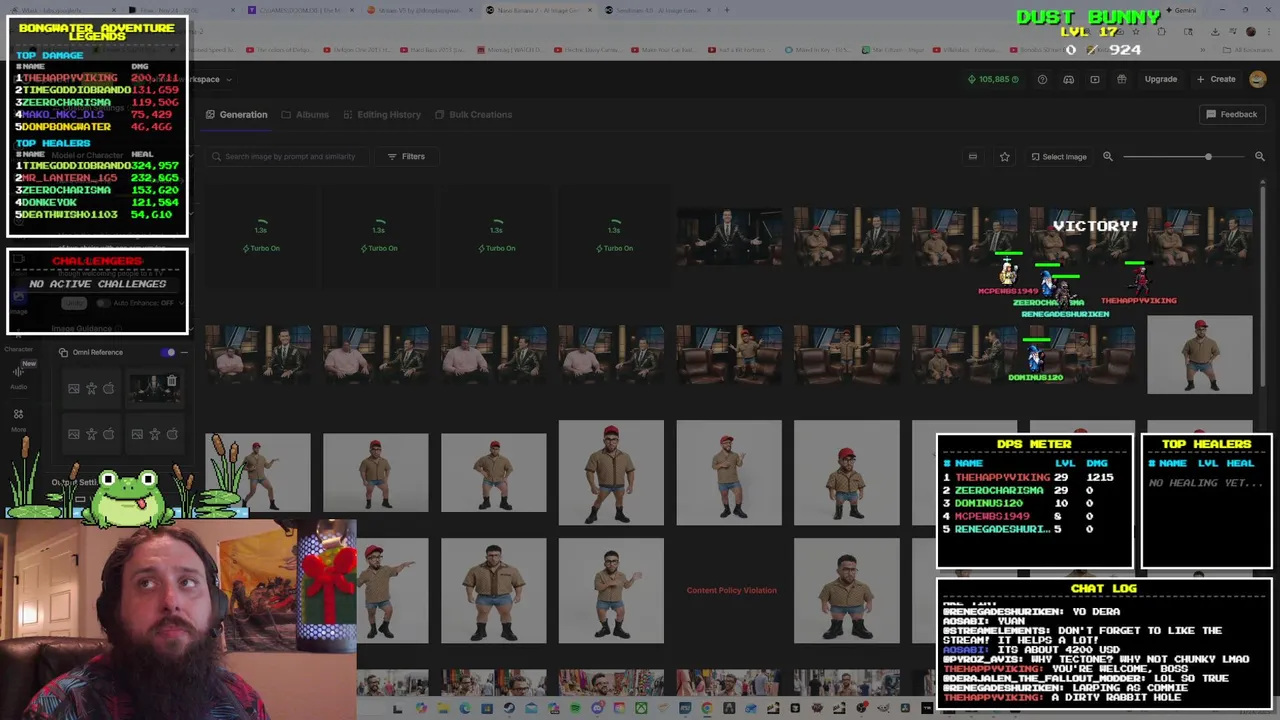Click star icon in first reference slot

coord(91,389)
